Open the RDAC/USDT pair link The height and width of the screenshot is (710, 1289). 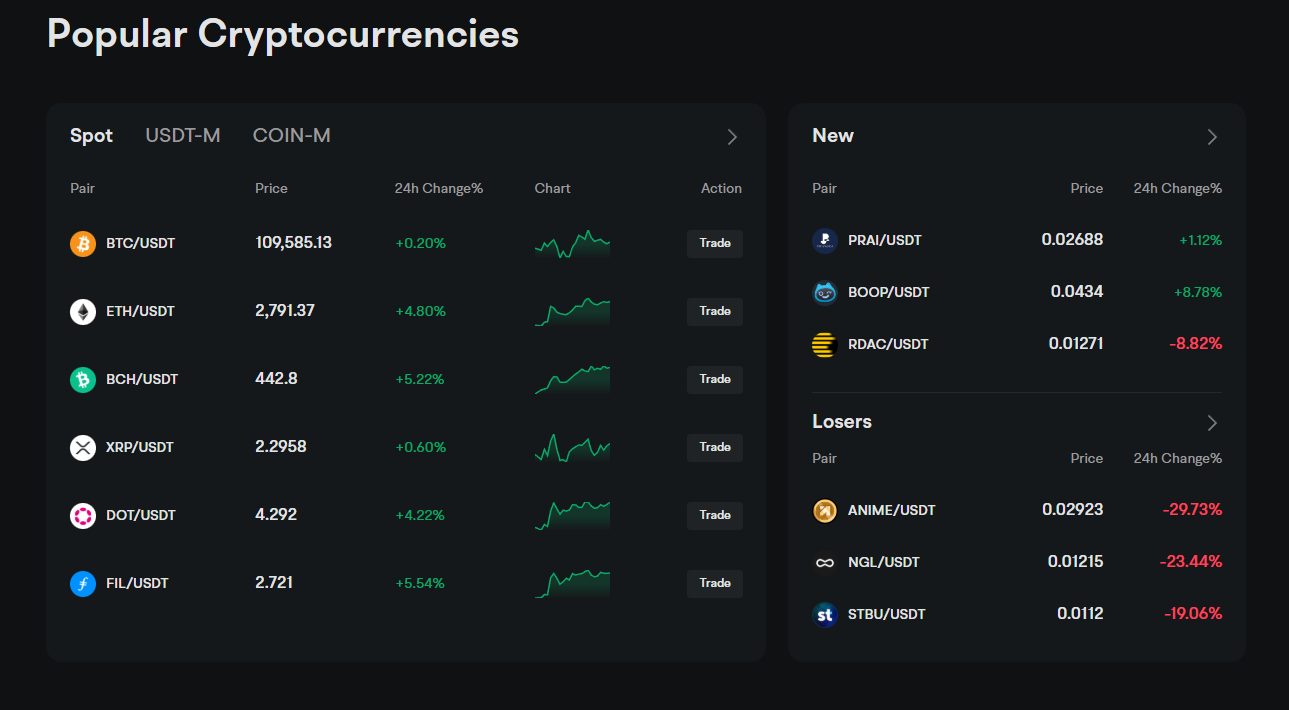pyautogui.click(x=888, y=344)
